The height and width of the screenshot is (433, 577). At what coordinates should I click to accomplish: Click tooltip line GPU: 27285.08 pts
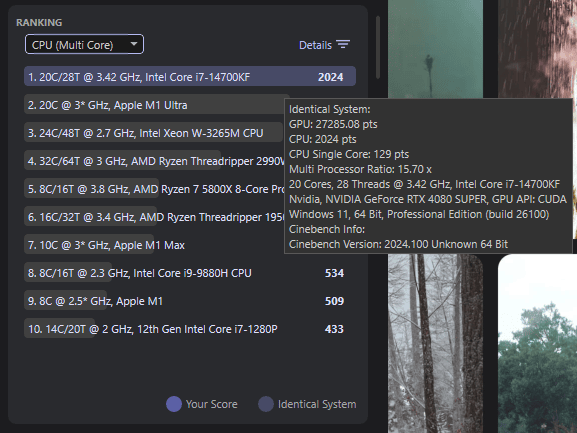pyautogui.click(x=333, y=124)
